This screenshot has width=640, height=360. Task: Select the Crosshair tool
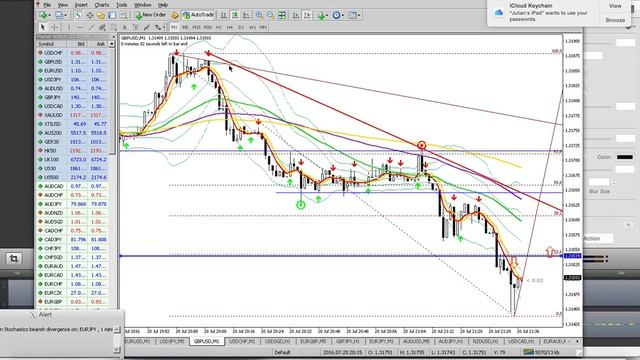[x=54, y=27]
